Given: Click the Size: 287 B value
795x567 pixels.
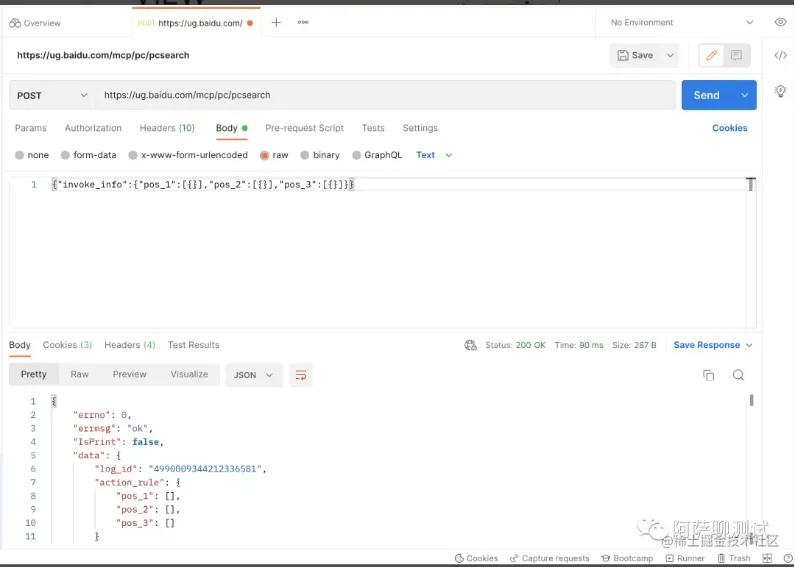Looking at the screenshot, I should (x=634, y=345).
